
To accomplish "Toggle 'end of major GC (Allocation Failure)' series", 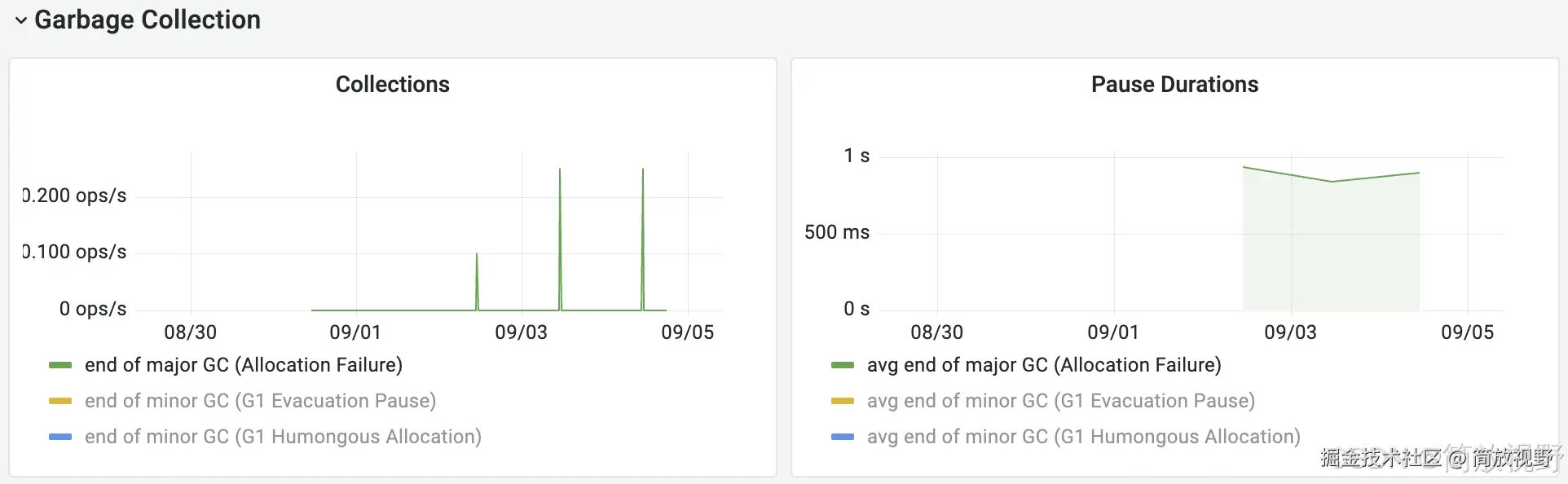I will click(x=243, y=365).
